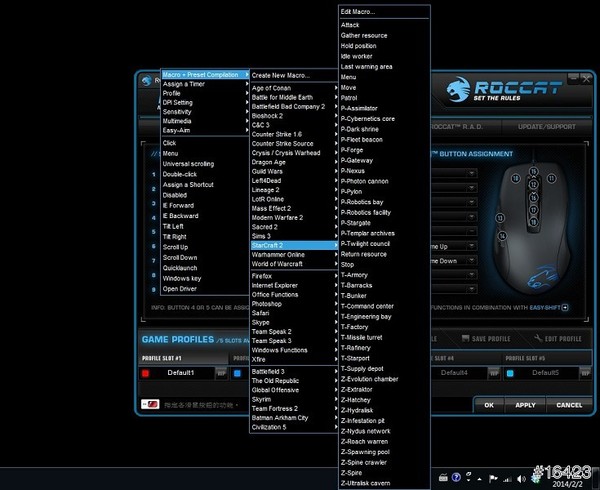The width and height of the screenshot is (600, 490).
Task: Open the World of Warcraft preset submenu
Action: click(x=294, y=264)
